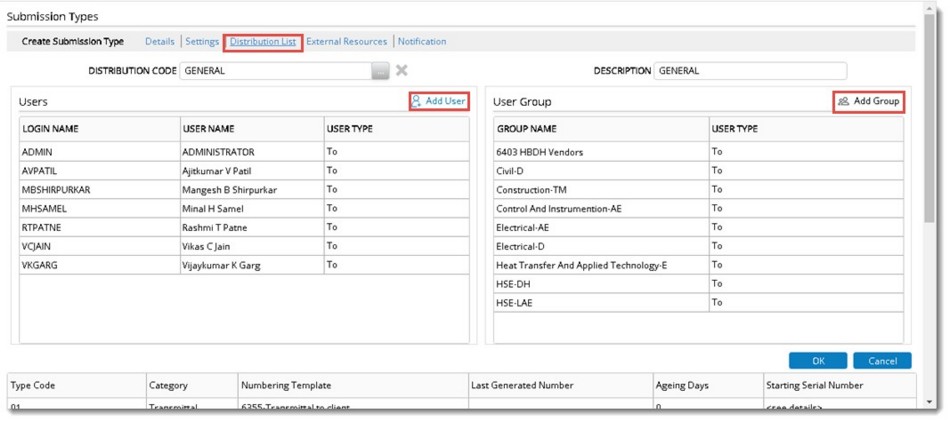Open the Notification tab
Image resolution: width=950 pixels, height=422 pixels.
pos(422,42)
